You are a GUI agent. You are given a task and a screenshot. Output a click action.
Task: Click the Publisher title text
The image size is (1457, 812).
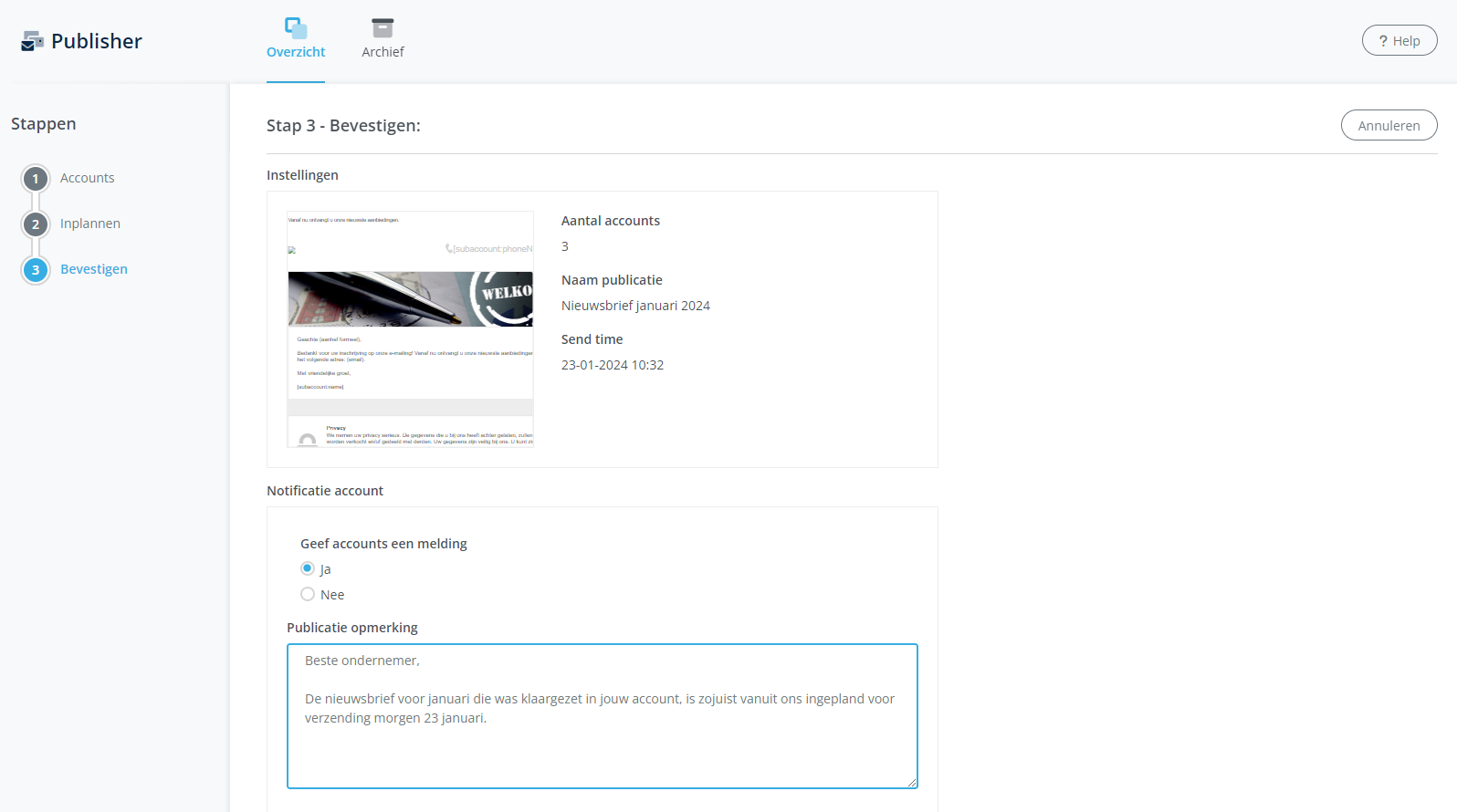(97, 41)
